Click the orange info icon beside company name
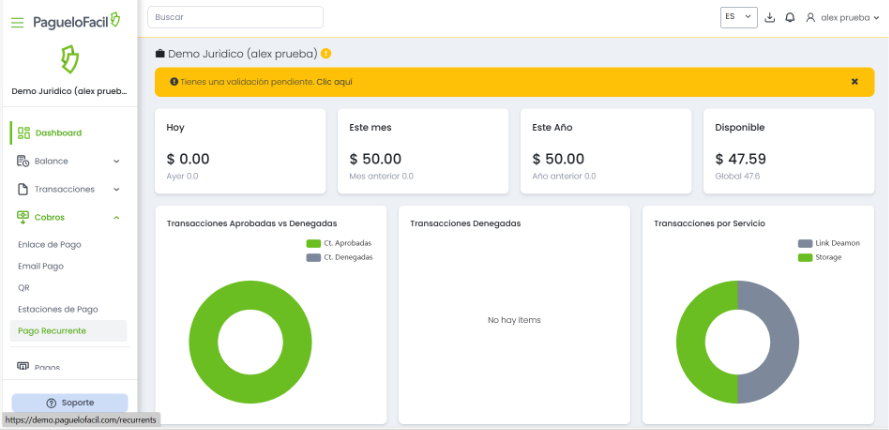Viewport: 889px width, 430px height. [x=326, y=53]
